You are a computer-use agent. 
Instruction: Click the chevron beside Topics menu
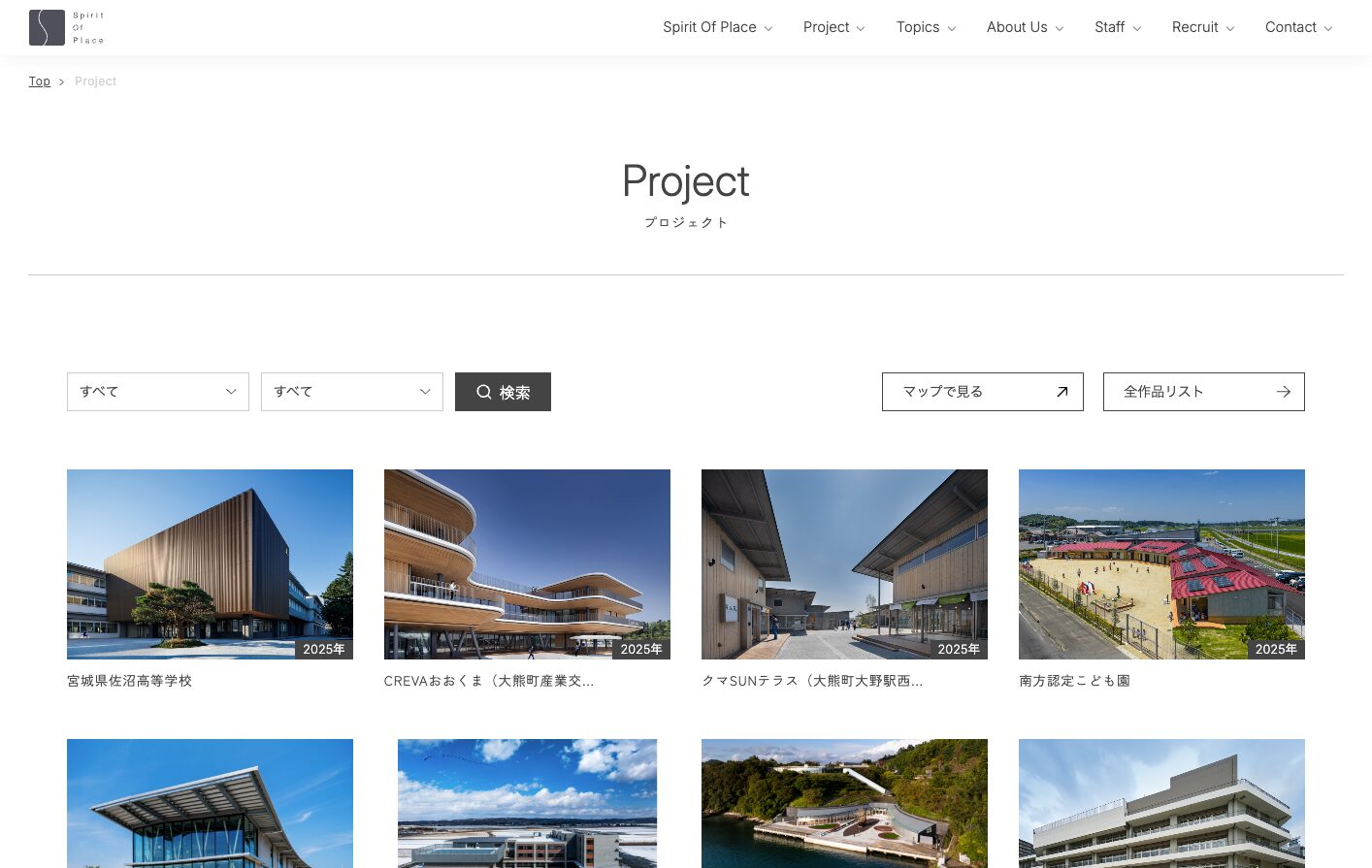point(952,28)
